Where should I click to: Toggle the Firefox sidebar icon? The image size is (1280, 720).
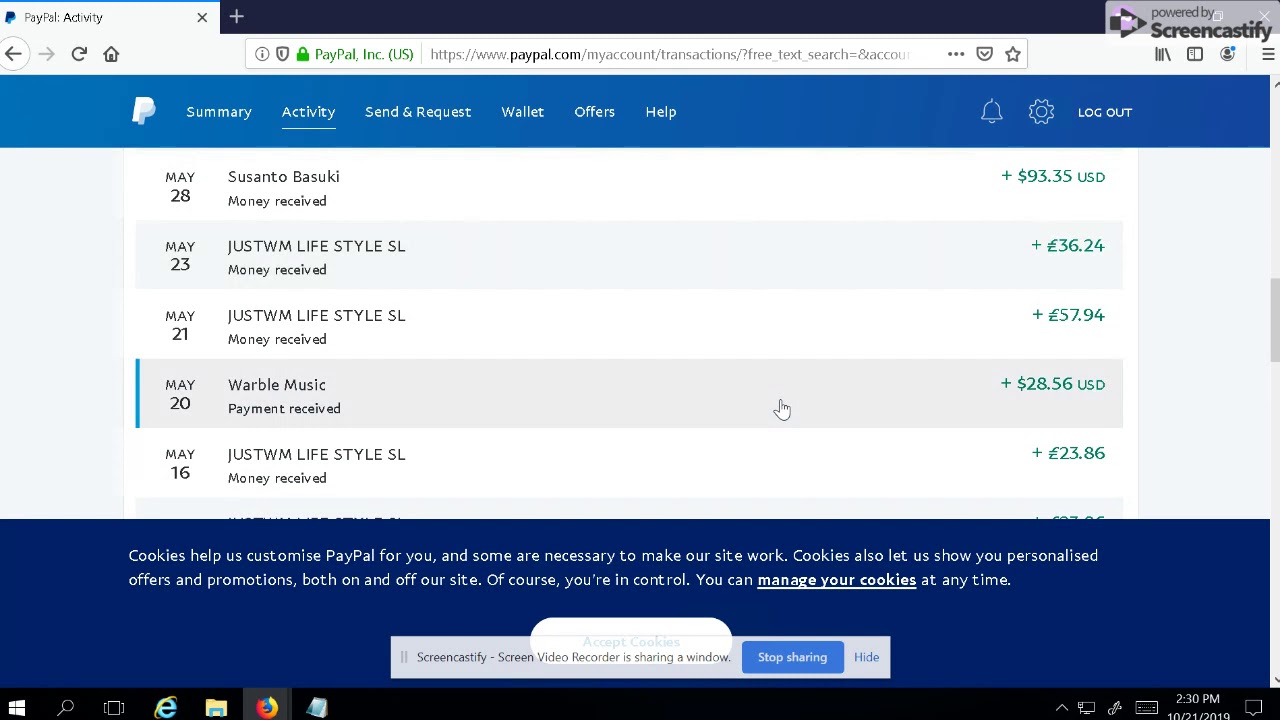(1195, 54)
